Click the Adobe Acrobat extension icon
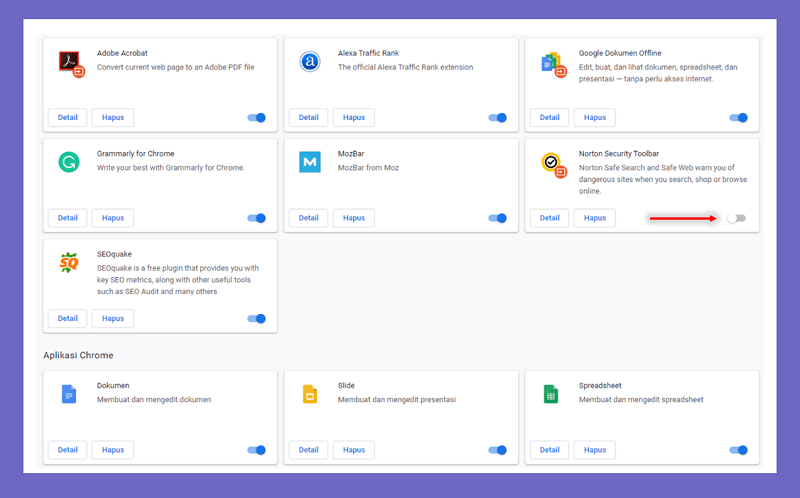The height and width of the screenshot is (498, 800). tap(71, 64)
